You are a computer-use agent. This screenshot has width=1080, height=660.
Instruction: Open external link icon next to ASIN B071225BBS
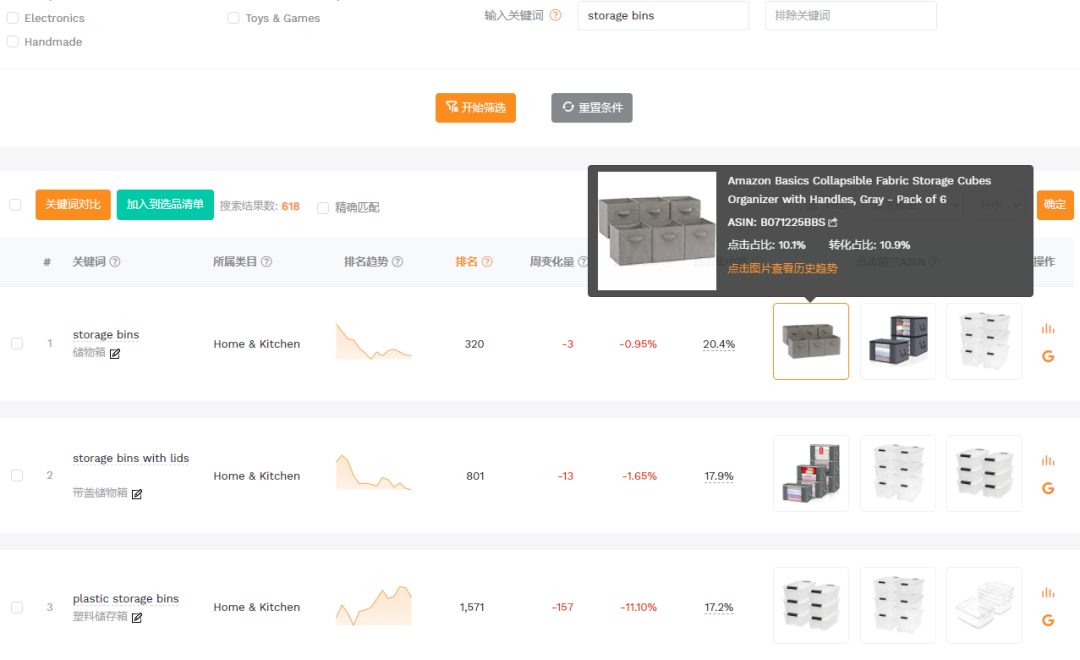[833, 222]
